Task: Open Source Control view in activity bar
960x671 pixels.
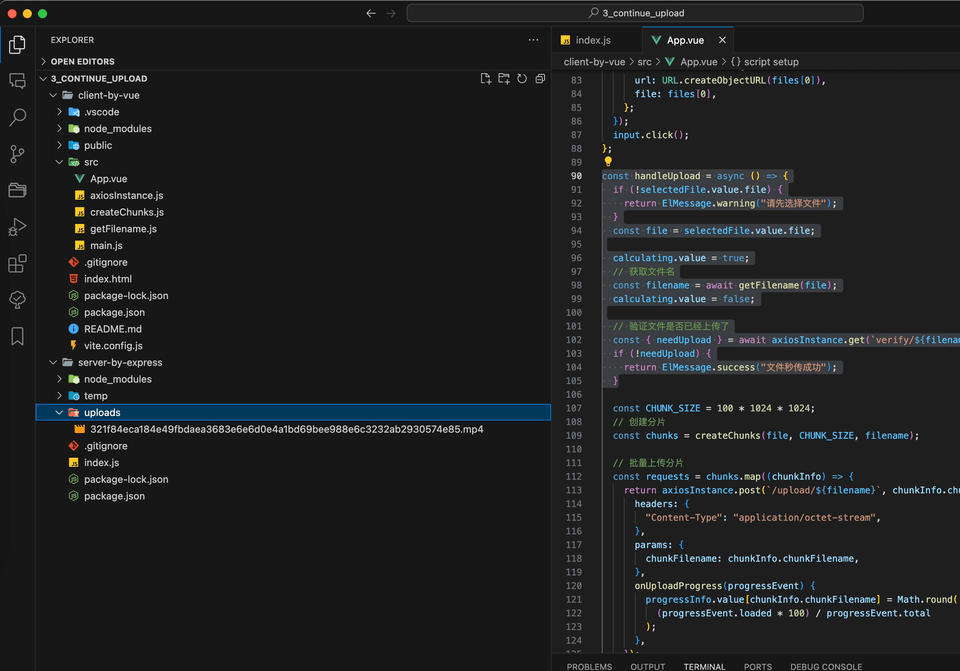Action: coord(17,154)
